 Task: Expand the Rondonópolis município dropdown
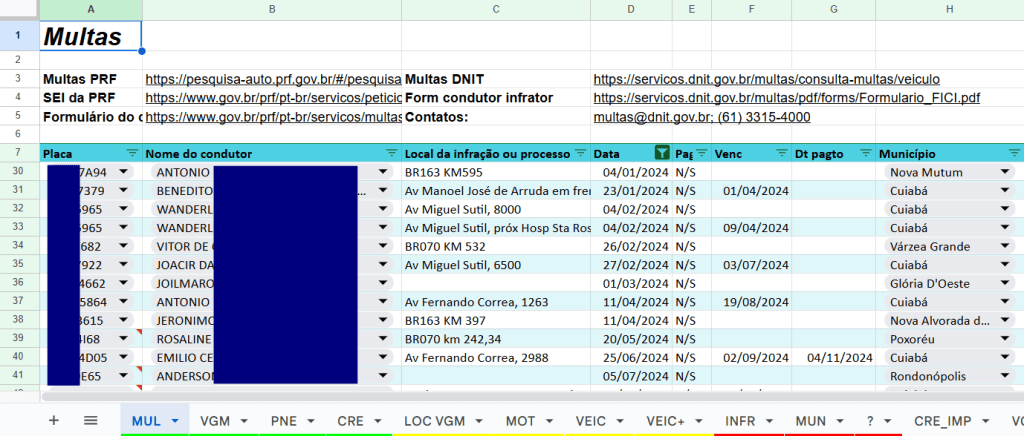(x=1004, y=376)
